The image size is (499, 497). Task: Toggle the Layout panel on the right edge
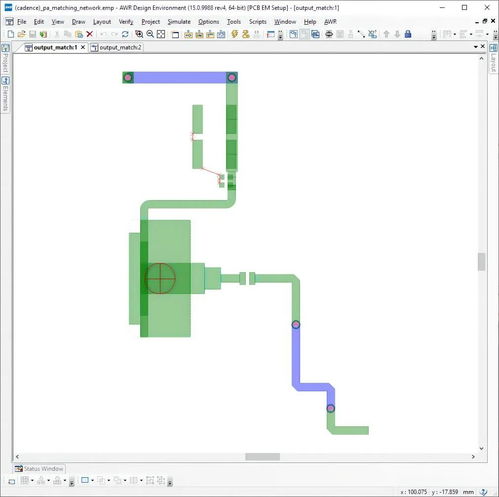pyautogui.click(x=493, y=59)
